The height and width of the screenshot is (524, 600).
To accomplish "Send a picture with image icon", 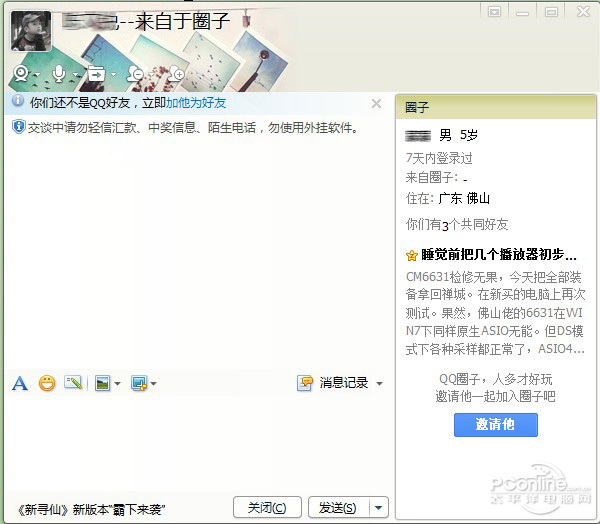I will pyautogui.click(x=103, y=383).
